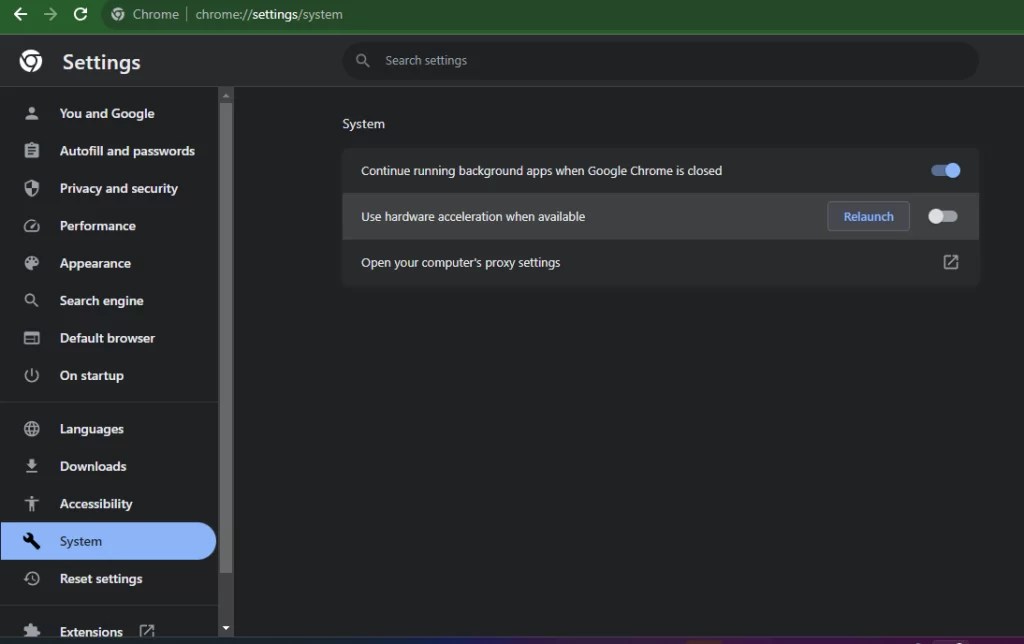The image size is (1024, 644).
Task: Click the On startup power icon
Action: tap(33, 375)
